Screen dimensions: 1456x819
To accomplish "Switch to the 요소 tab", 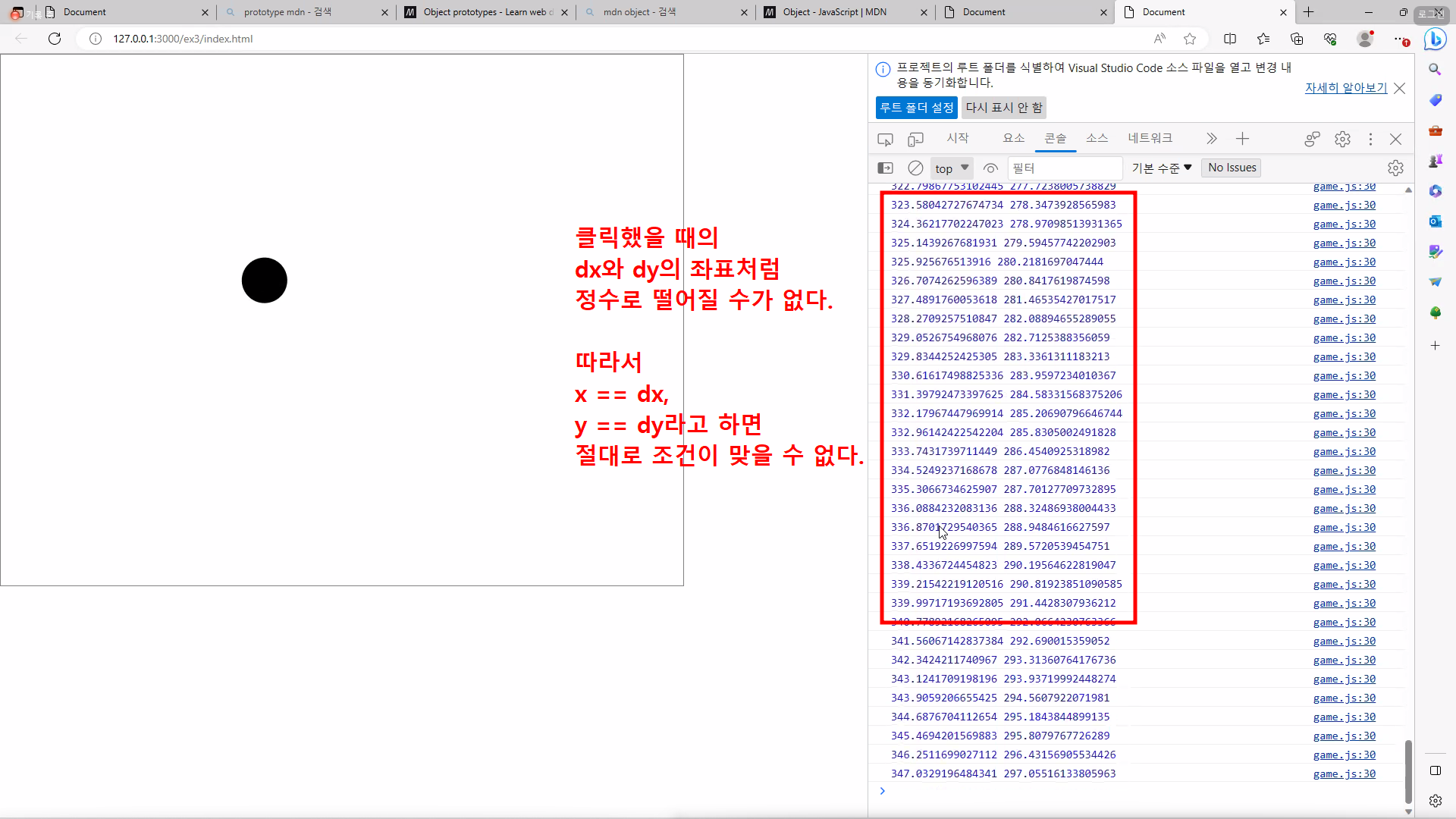I will (1013, 138).
